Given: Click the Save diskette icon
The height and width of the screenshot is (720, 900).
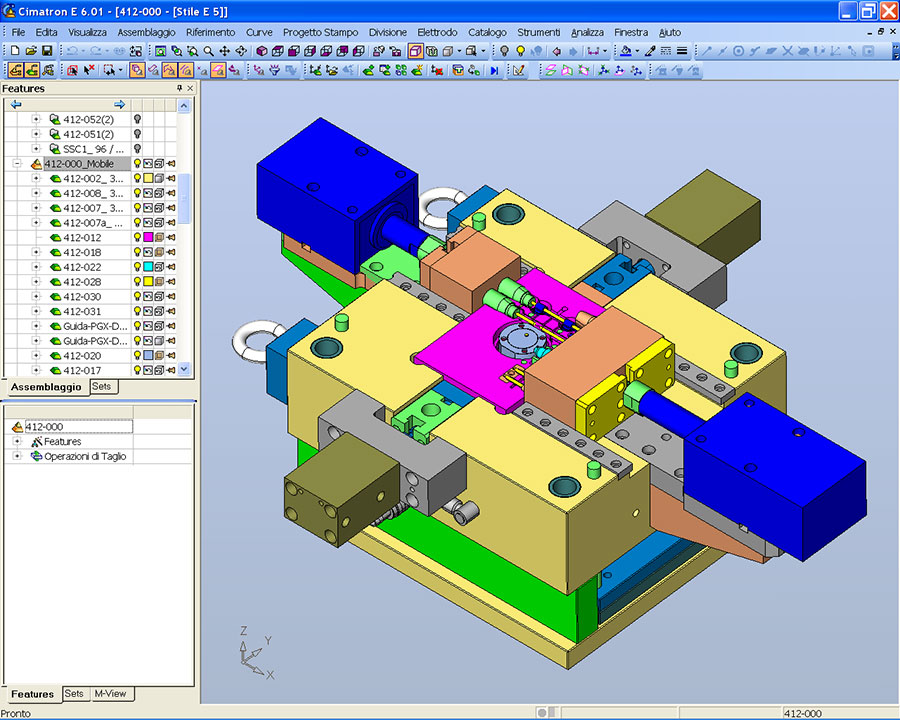Looking at the screenshot, I should coord(47,51).
